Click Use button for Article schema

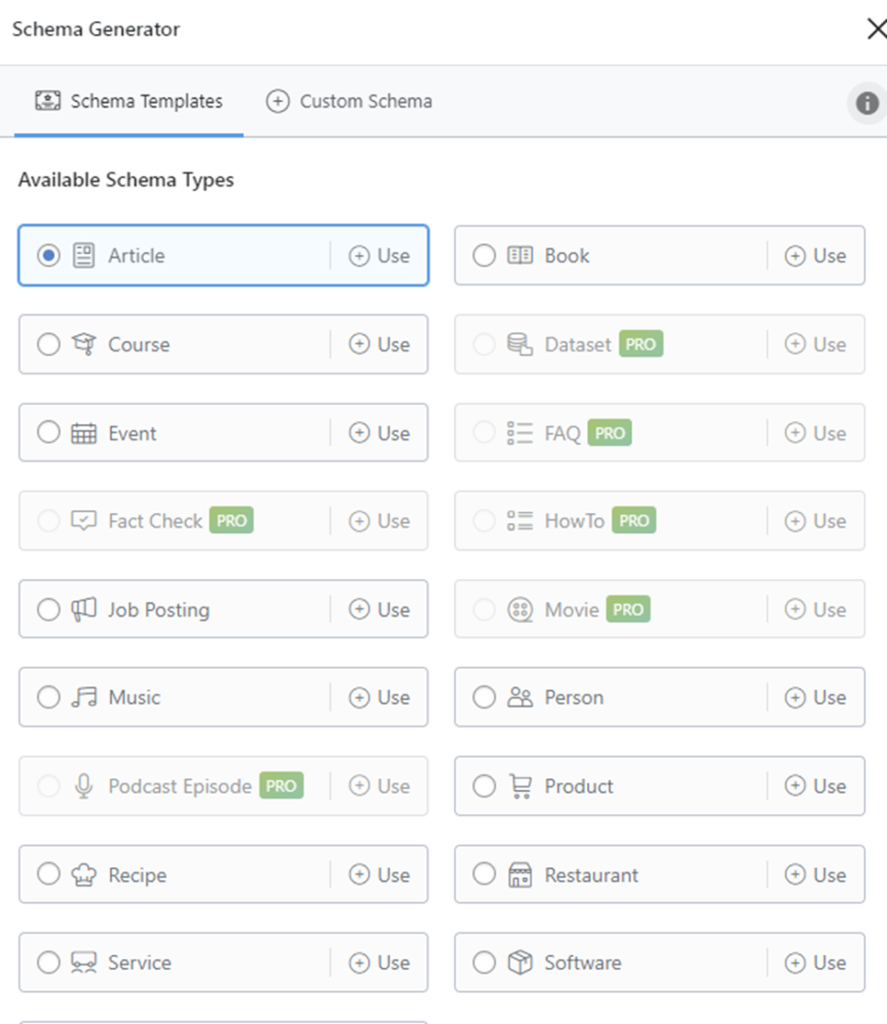pos(379,255)
